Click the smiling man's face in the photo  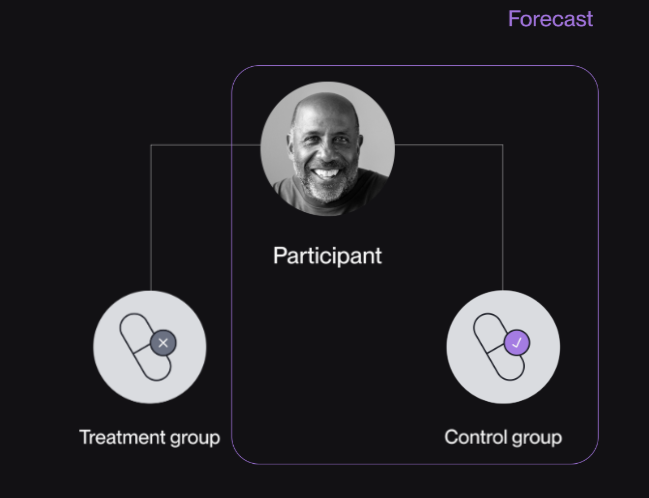pyautogui.click(x=323, y=148)
